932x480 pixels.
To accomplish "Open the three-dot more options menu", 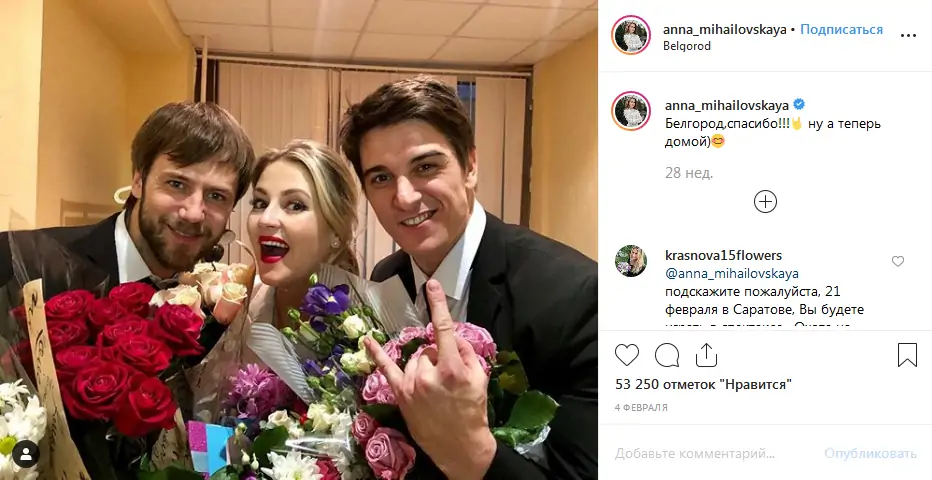I will 908,36.
